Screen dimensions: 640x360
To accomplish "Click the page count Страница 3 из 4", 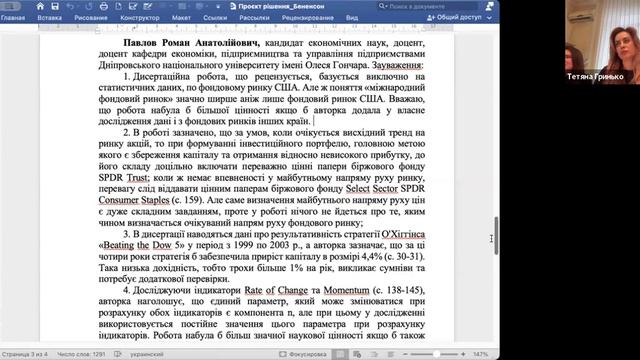I will 24,354.
